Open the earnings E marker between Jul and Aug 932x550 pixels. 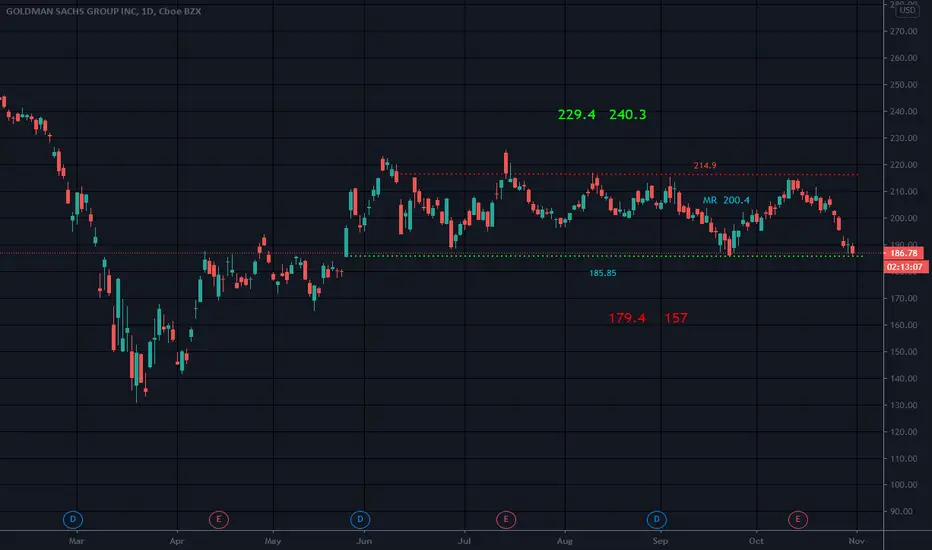[506, 520]
